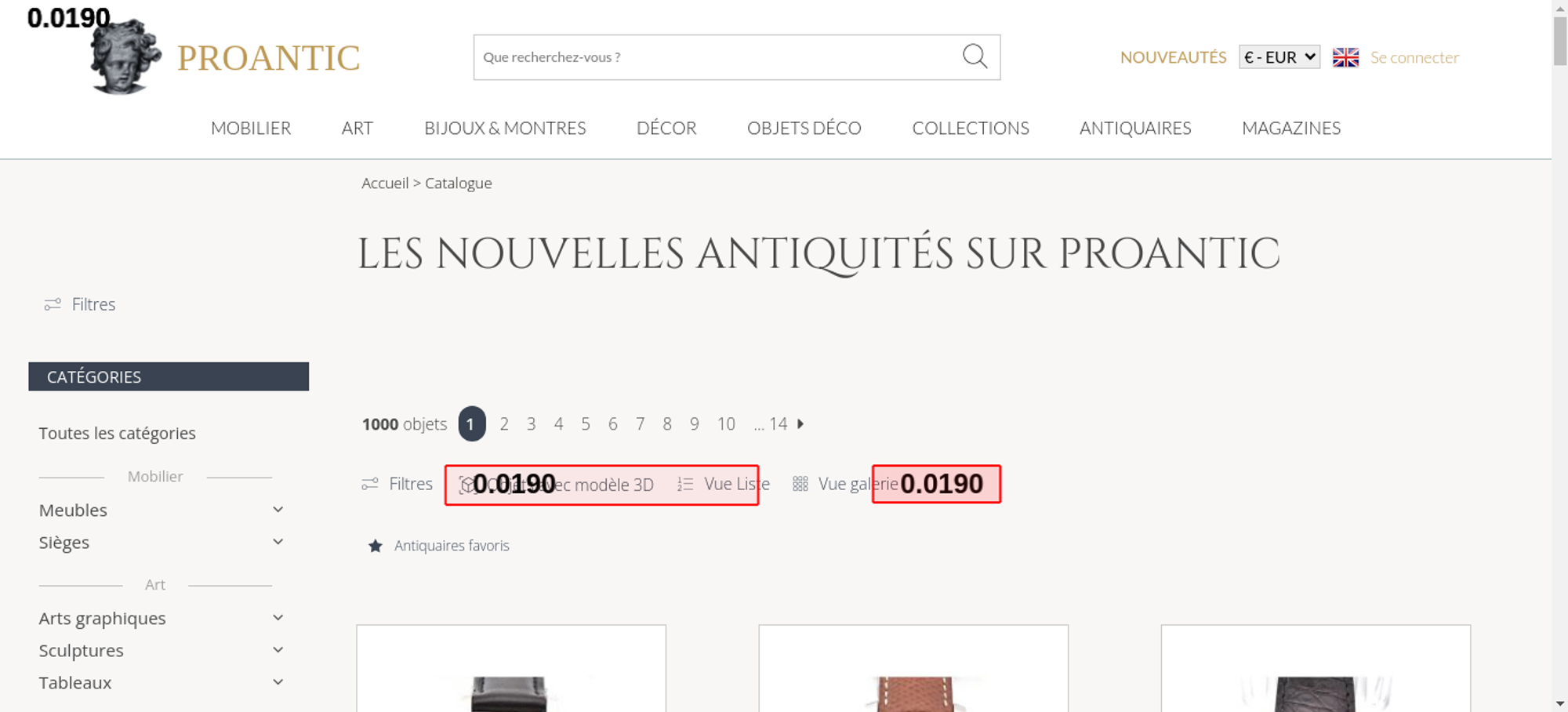
Task: Go to page 5 of results
Action: [x=586, y=424]
